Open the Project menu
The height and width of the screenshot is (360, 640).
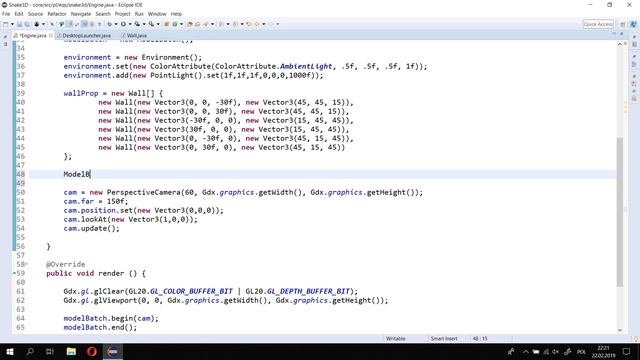[x=122, y=14]
